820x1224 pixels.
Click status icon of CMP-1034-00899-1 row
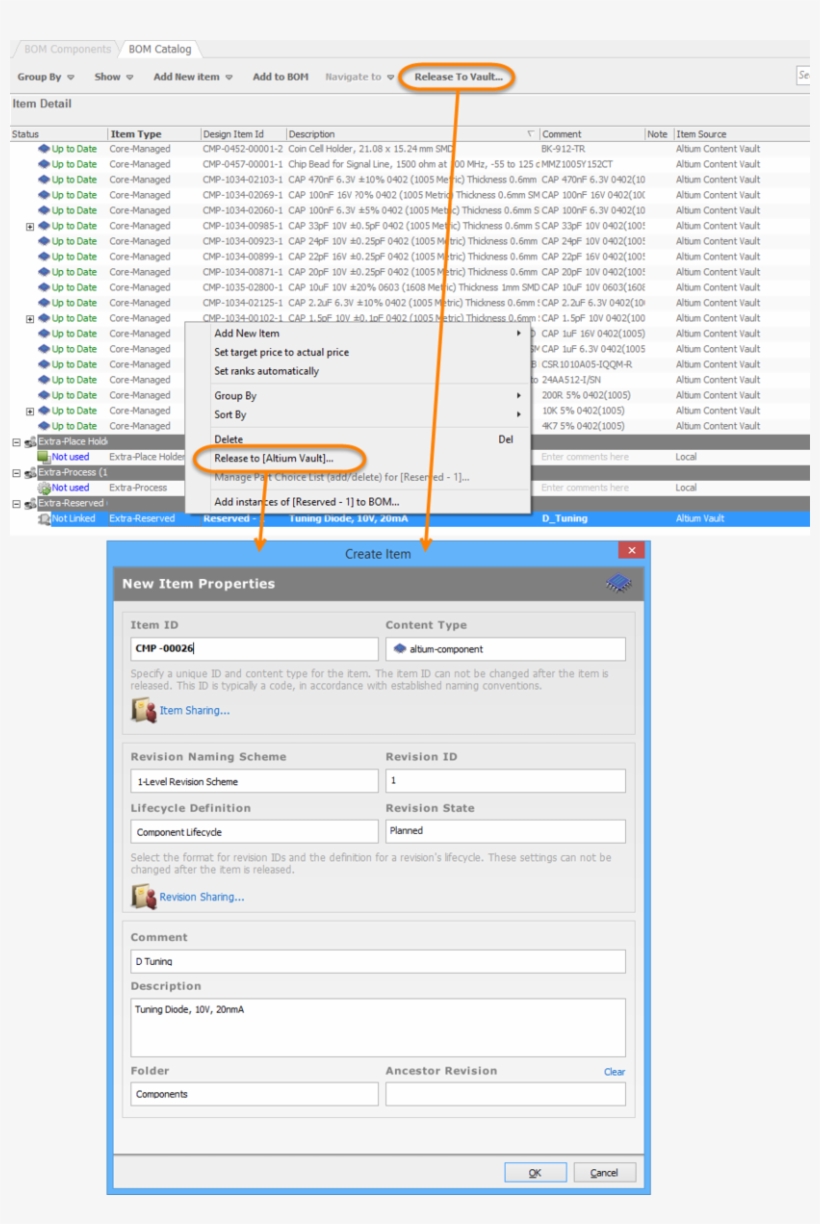point(44,257)
